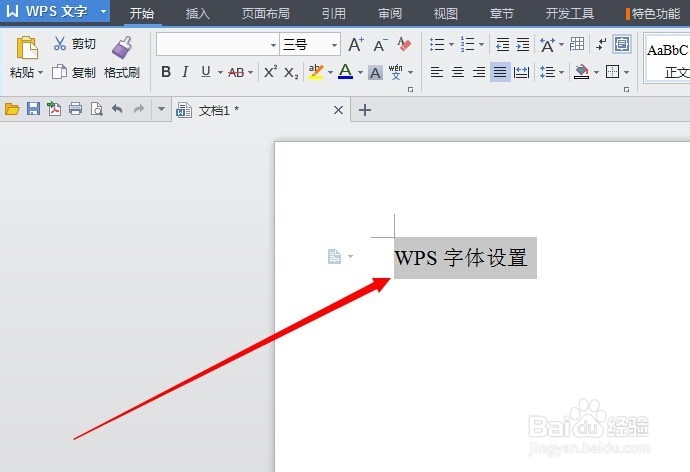The image size is (690, 472).
Task: Toggle Underline formatting
Action: pyautogui.click(x=206, y=72)
